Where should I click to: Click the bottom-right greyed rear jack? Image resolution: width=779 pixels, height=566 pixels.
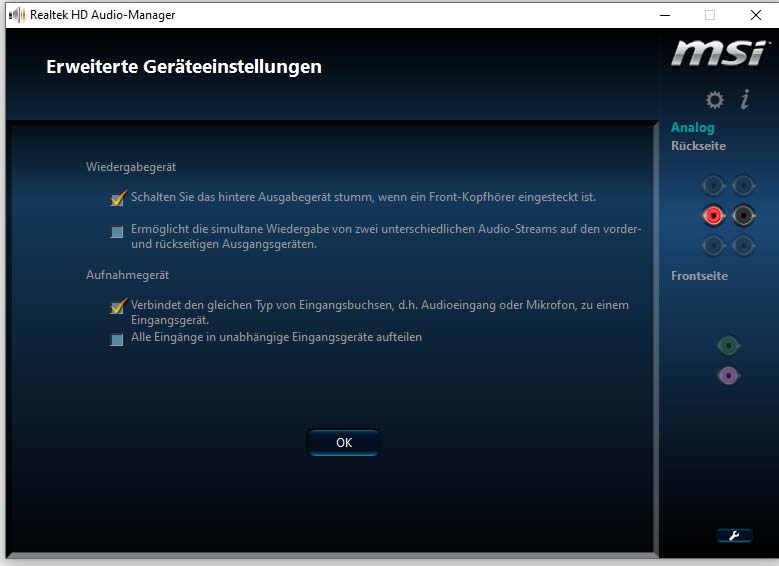(743, 245)
